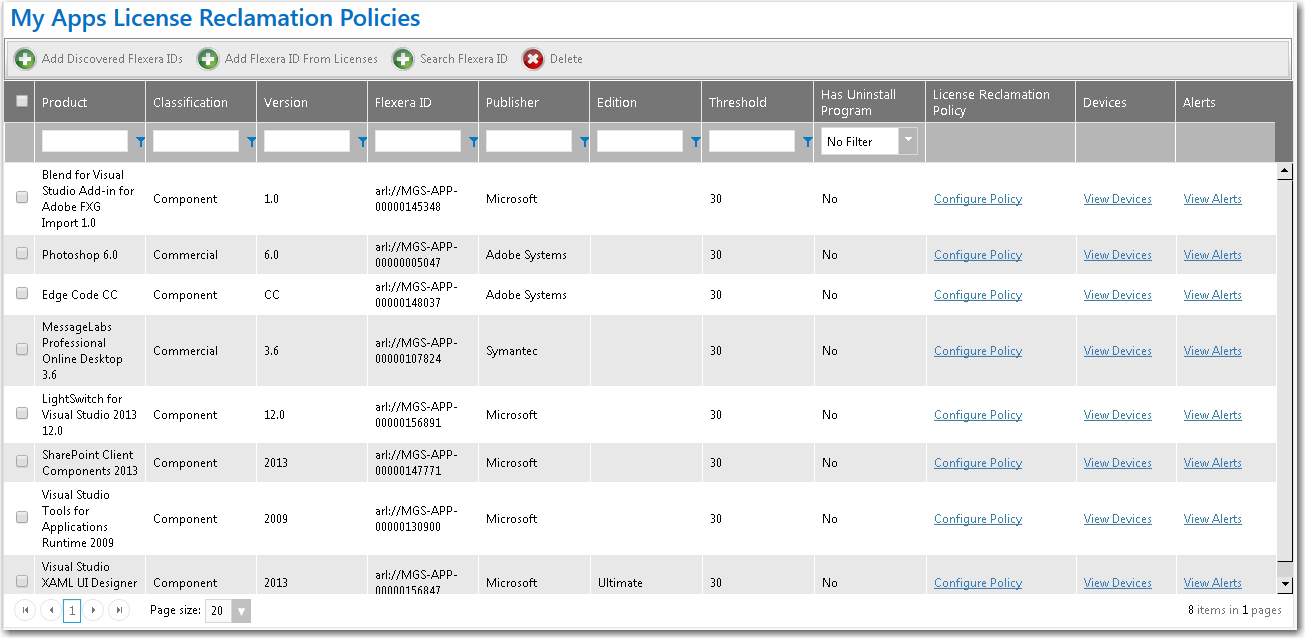Viewport: 1305px width, 638px height.
Task: Click 'Ultimate' edition cell
Action: (618, 583)
